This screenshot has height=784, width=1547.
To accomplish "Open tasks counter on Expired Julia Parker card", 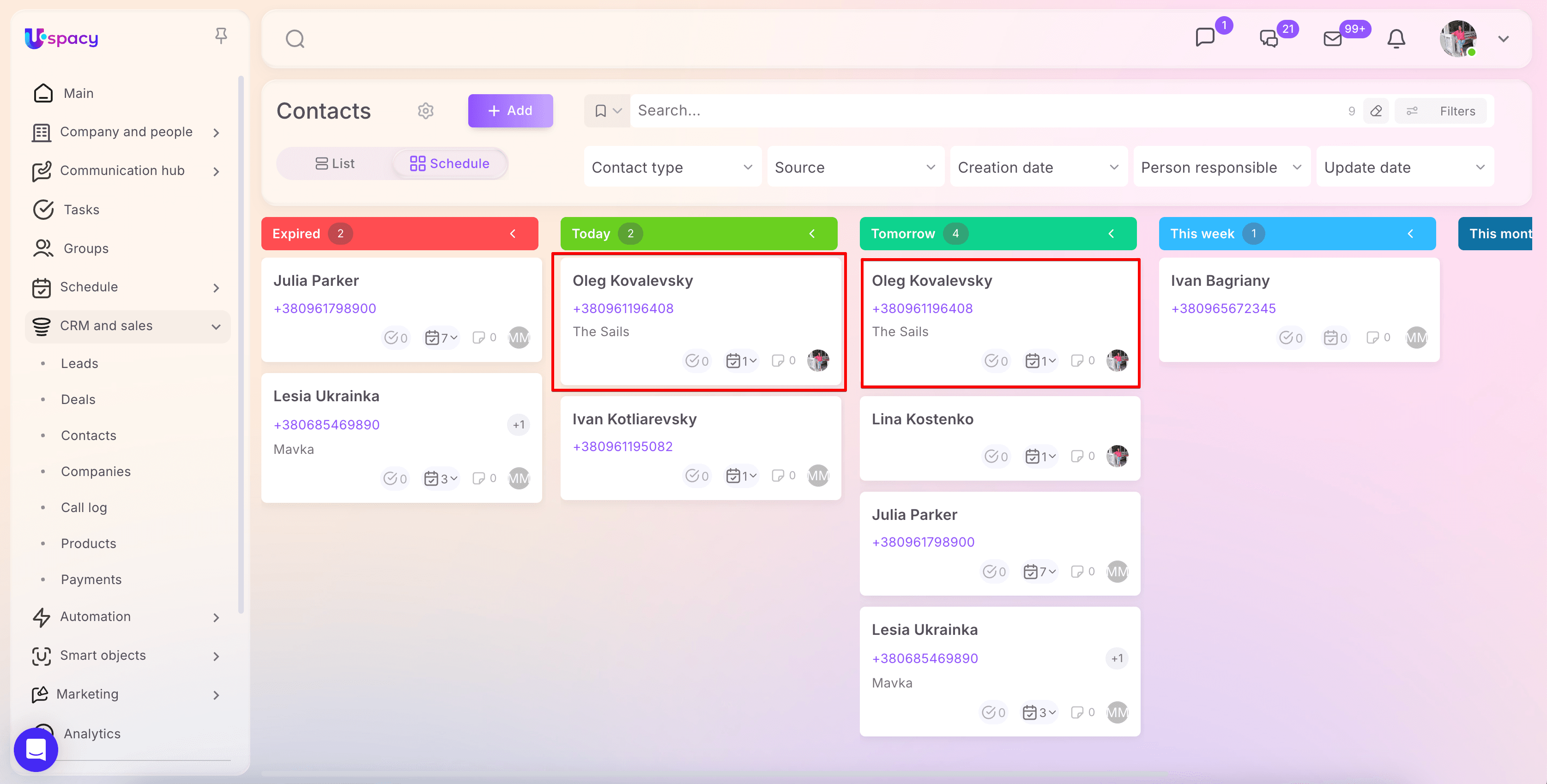I will coord(396,338).
